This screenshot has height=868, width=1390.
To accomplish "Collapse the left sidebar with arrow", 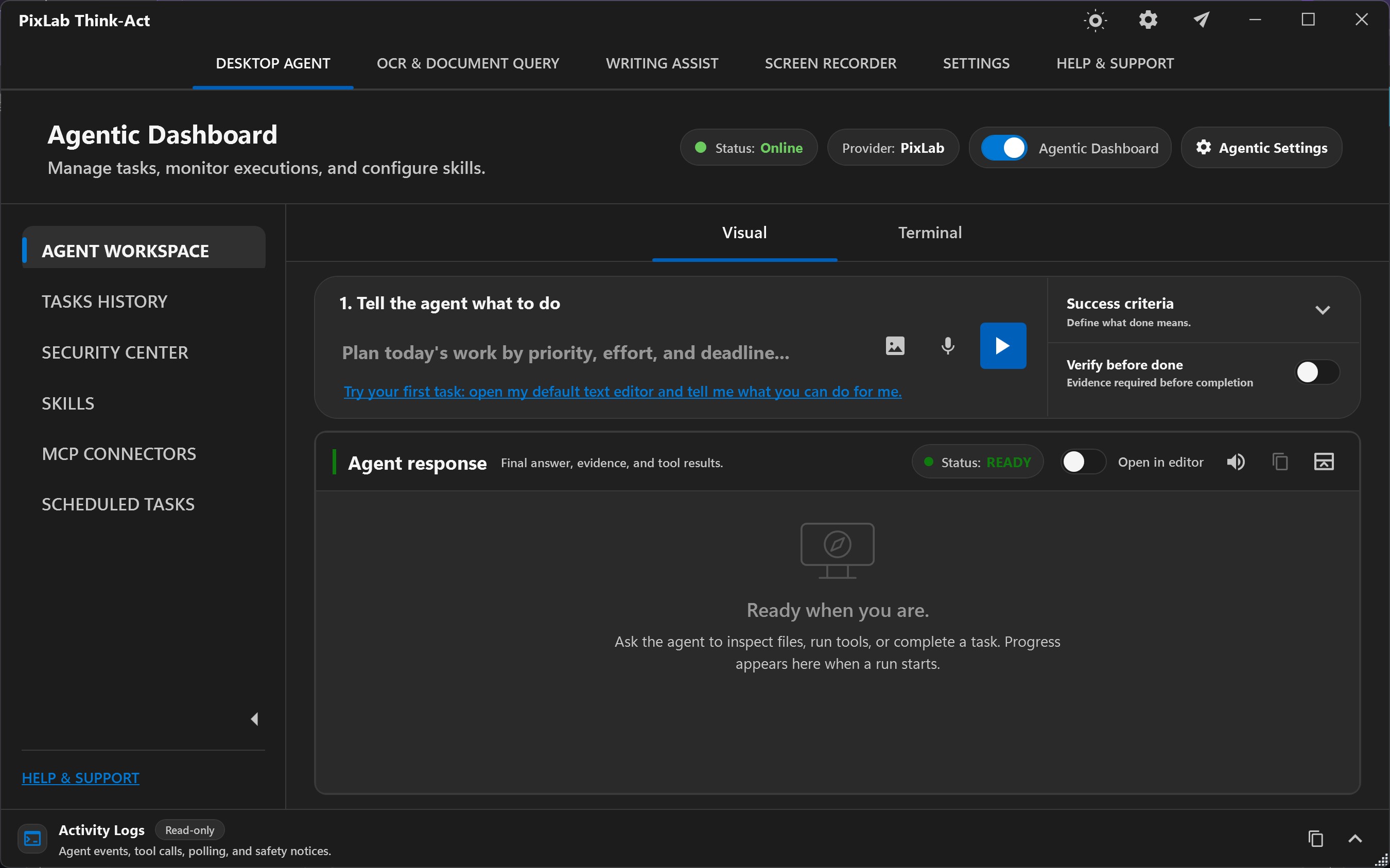I will coord(254,719).
